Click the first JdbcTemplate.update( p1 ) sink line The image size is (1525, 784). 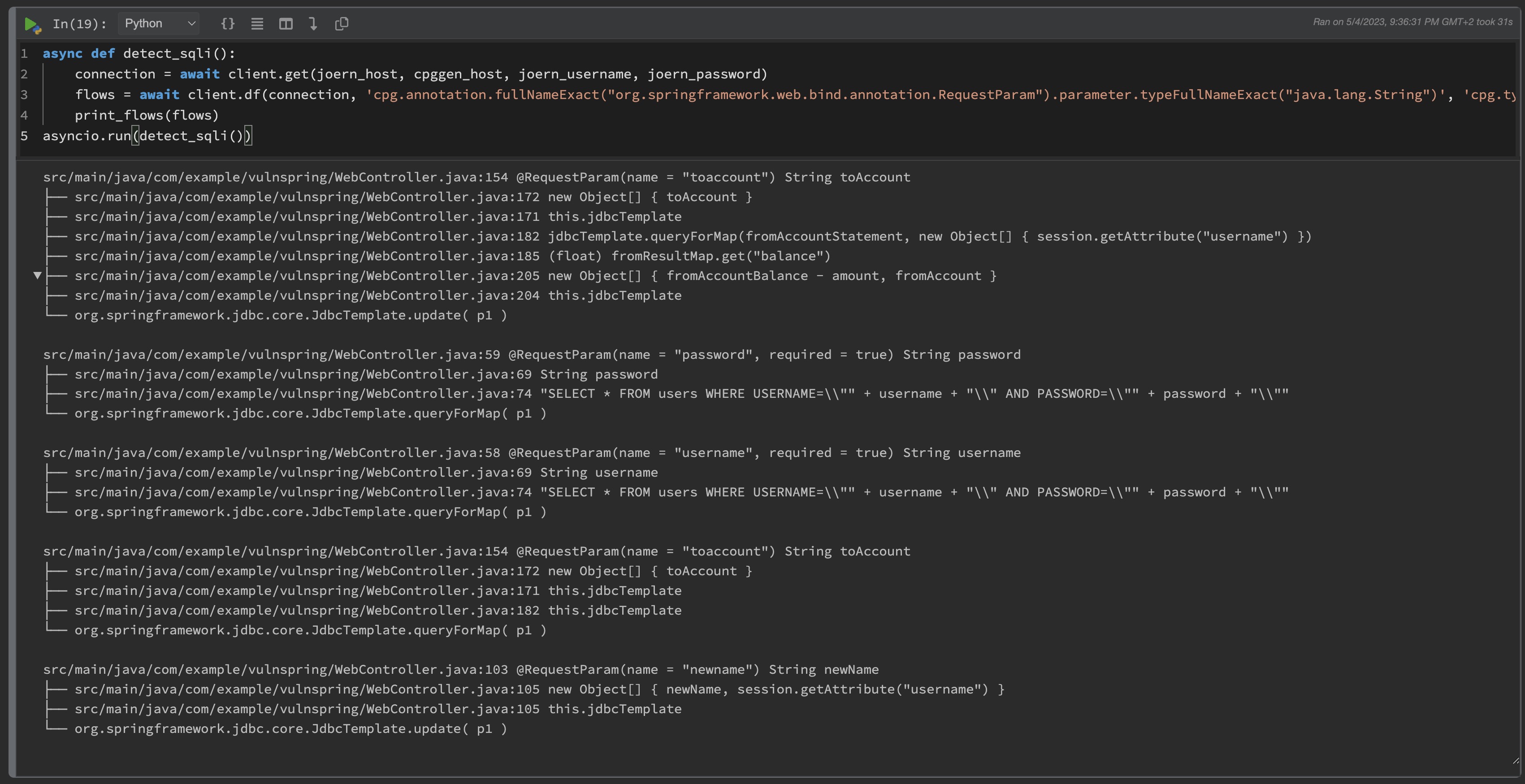[290, 315]
